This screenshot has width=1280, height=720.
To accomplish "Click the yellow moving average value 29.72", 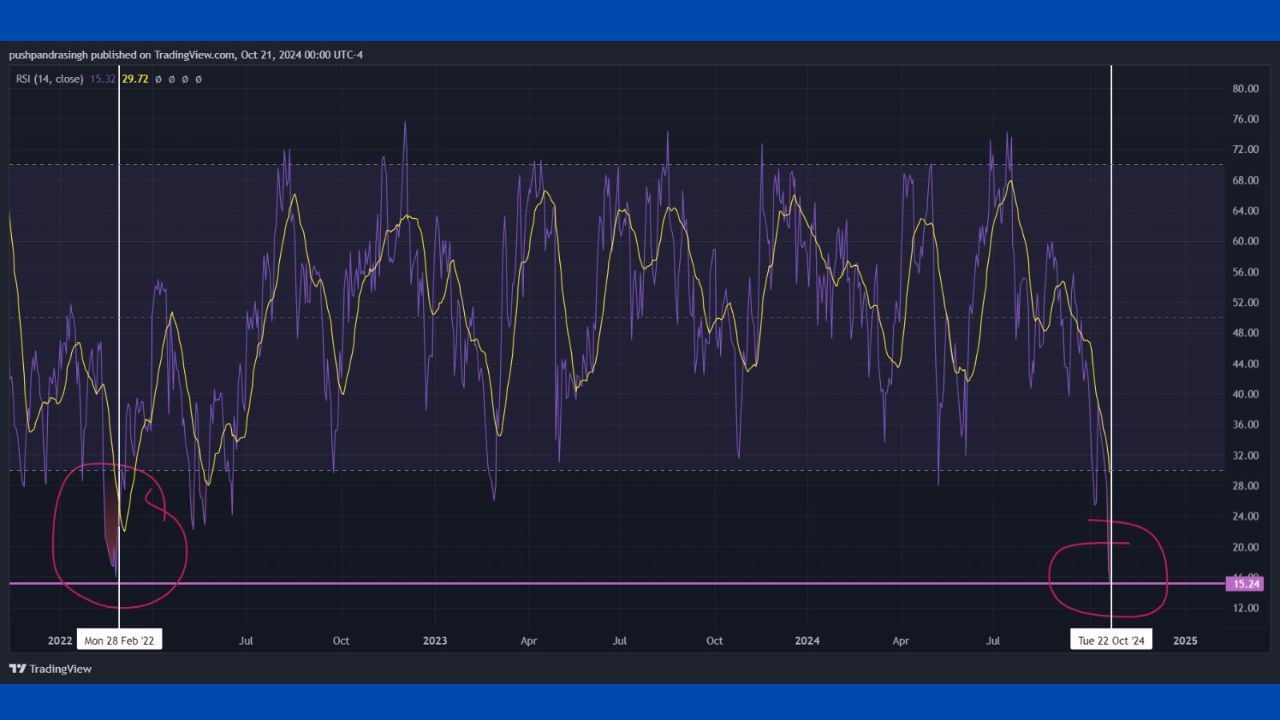I will (135, 79).
